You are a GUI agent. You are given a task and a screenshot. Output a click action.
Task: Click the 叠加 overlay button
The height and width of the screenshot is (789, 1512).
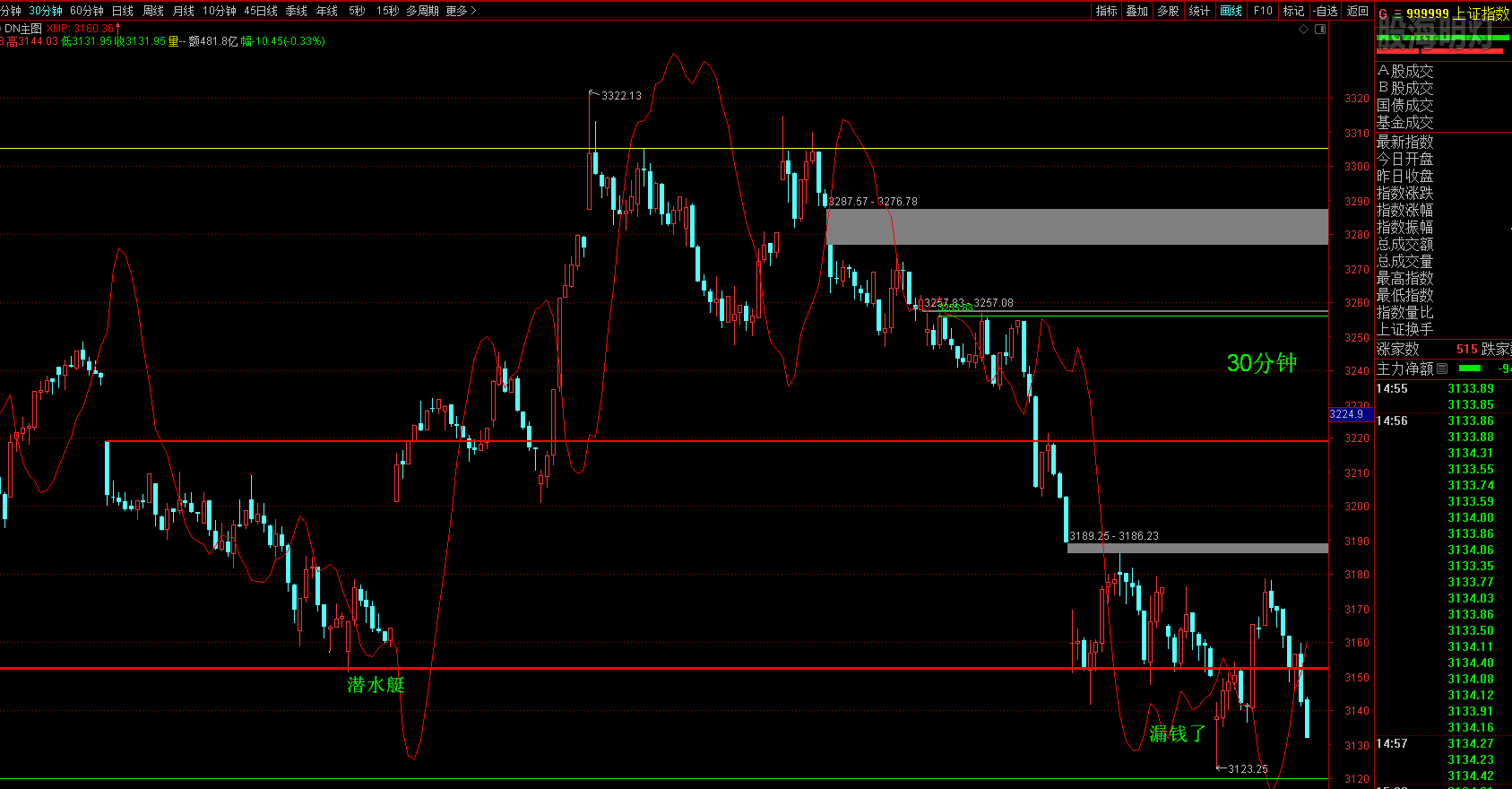click(1137, 11)
